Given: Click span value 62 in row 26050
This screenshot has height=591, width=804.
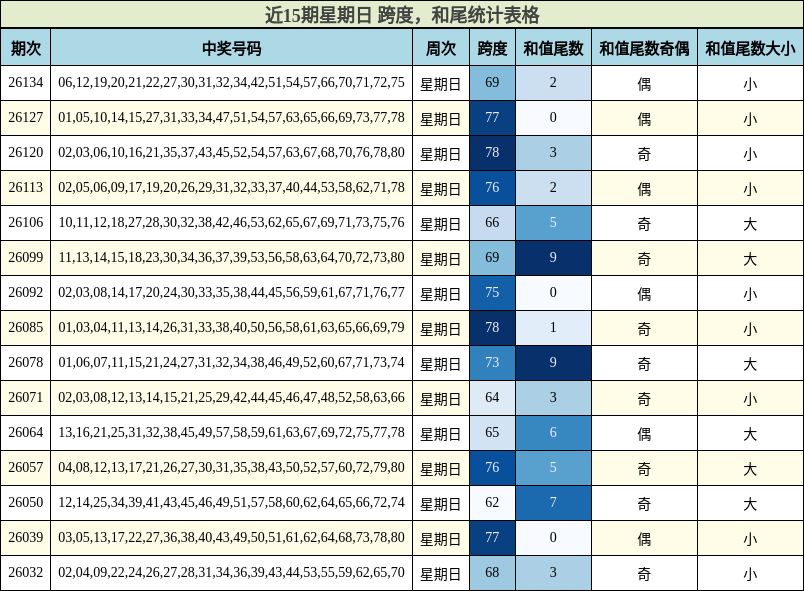Looking at the screenshot, I should coord(492,502).
